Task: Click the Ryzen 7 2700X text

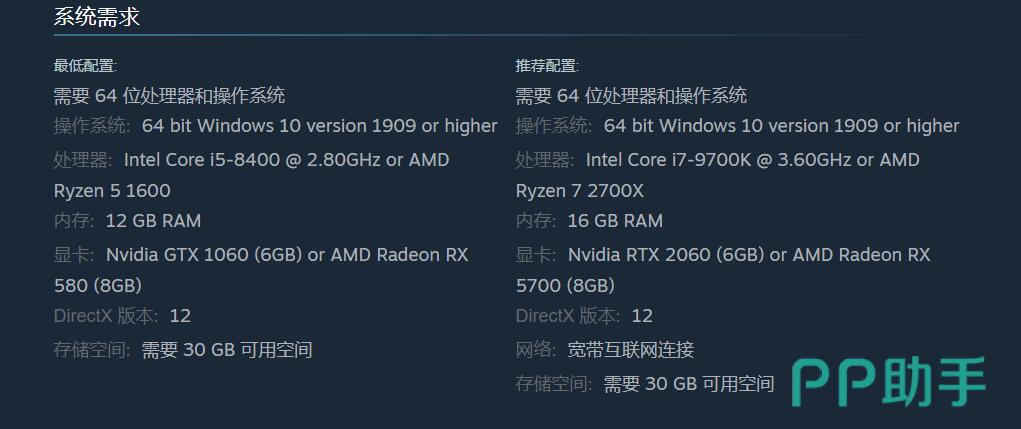Action: point(580,191)
